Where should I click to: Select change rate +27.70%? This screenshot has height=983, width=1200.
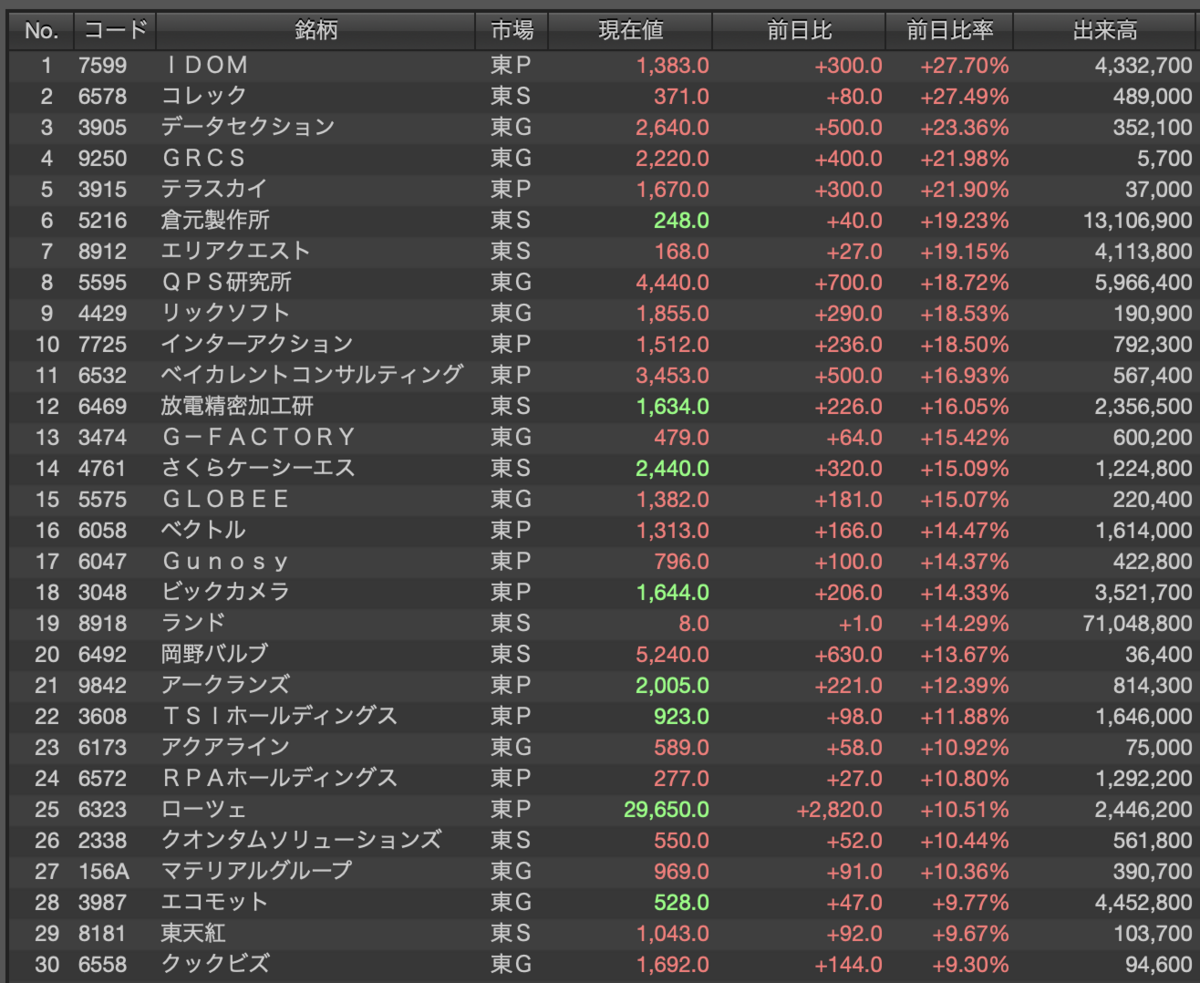click(965, 65)
